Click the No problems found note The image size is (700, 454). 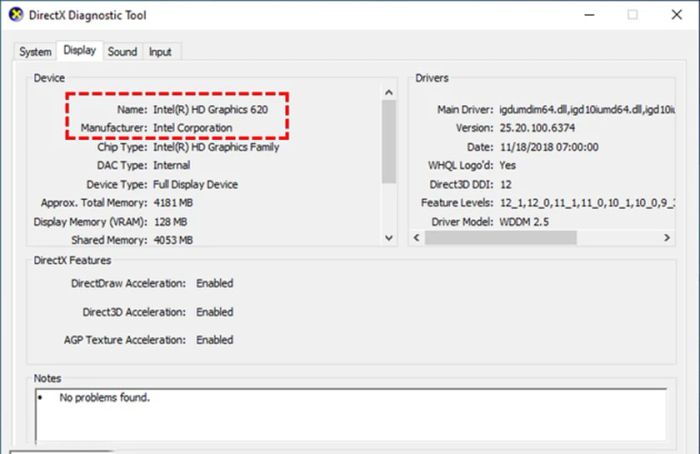(104, 397)
